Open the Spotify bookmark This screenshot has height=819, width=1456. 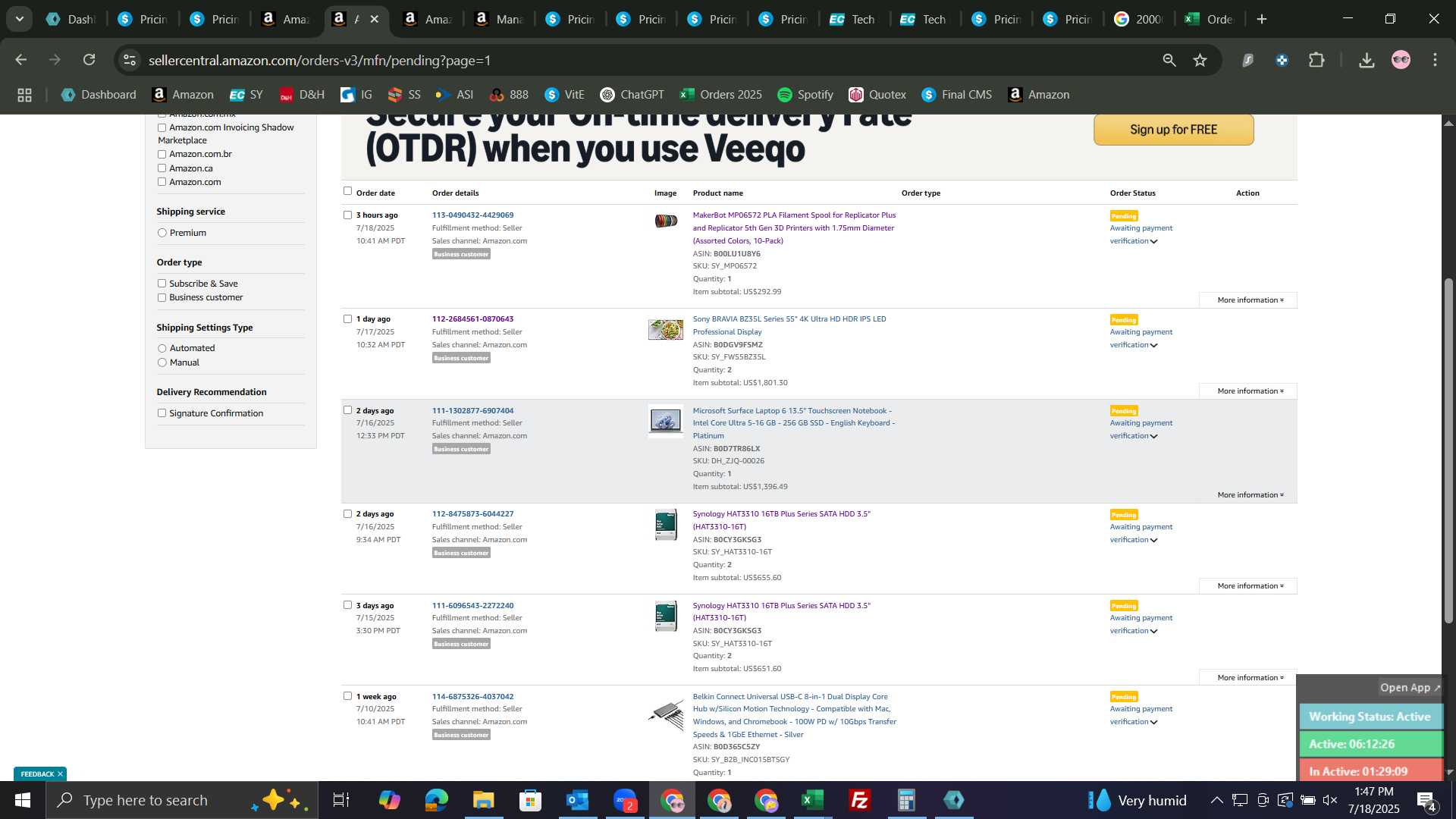click(x=805, y=95)
